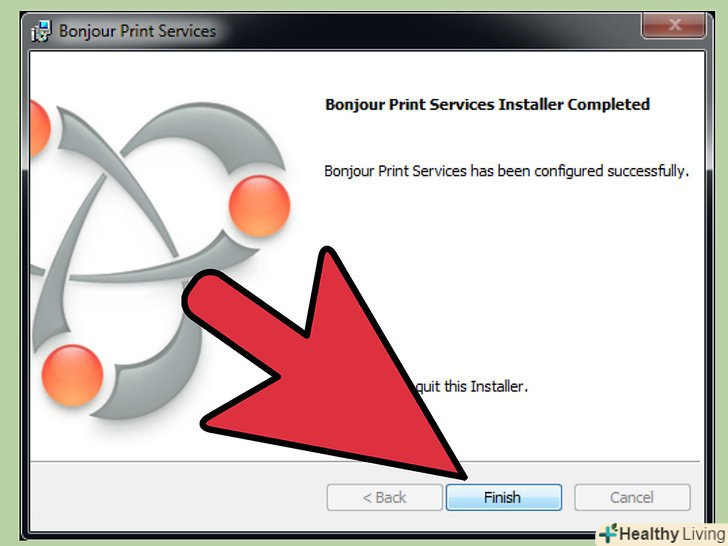Click the Healthy Living watermark text
This screenshot has width=728, height=546.
pyautogui.click(x=672, y=533)
